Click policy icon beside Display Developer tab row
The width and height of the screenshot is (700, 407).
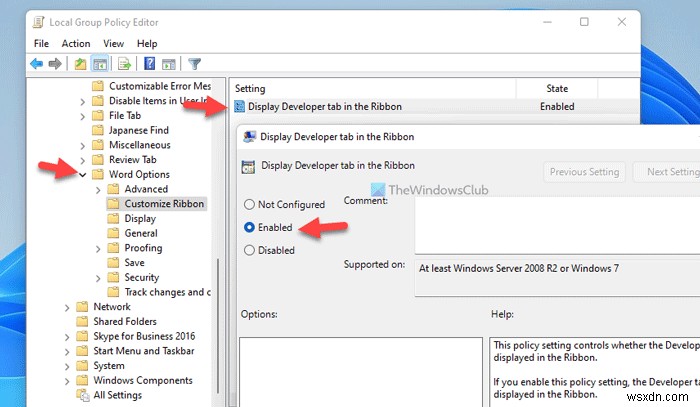coord(240,106)
